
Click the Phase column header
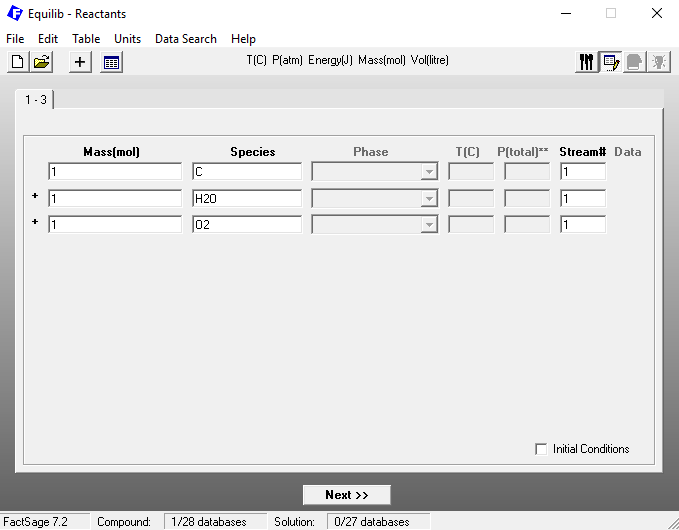click(x=371, y=152)
